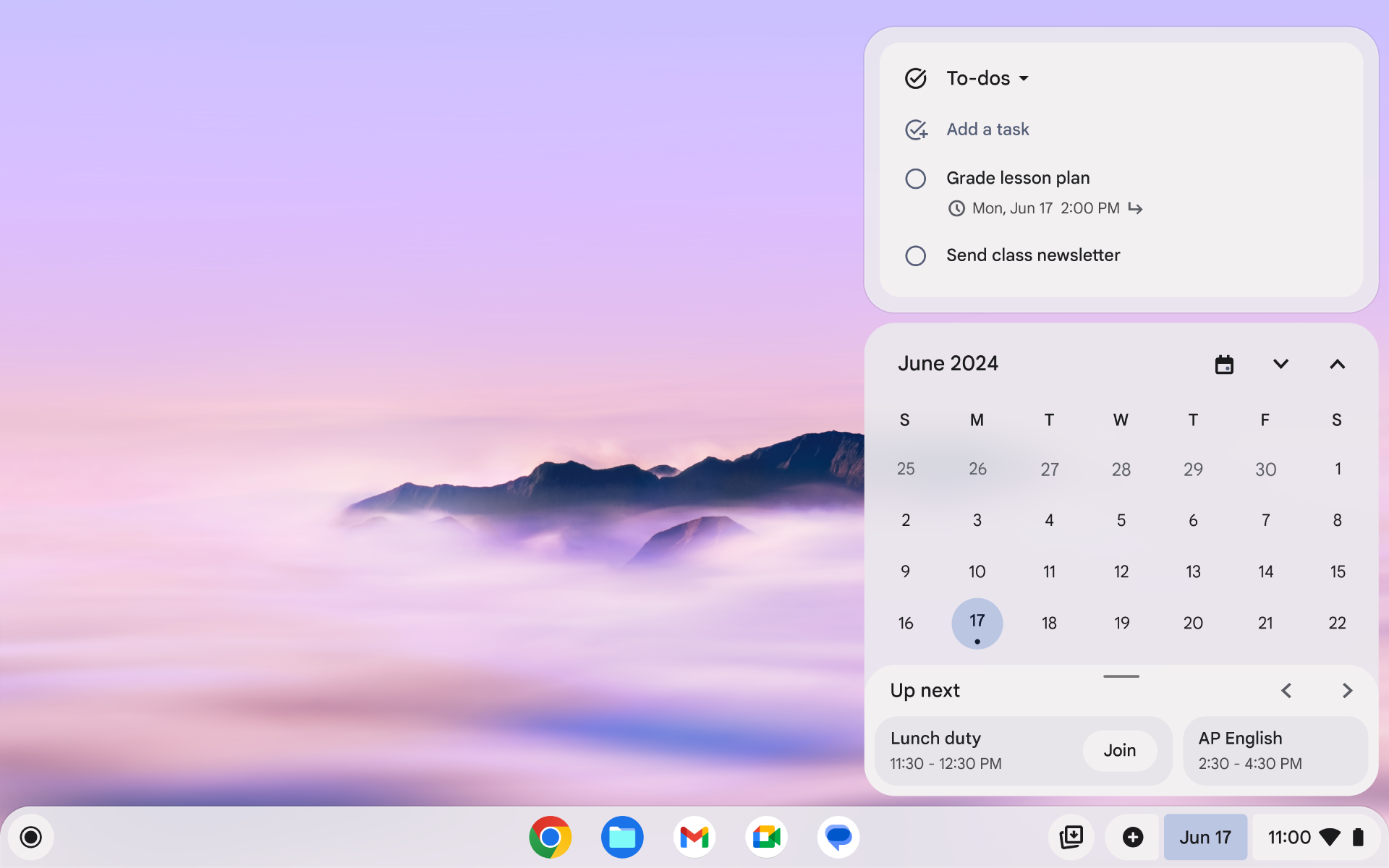
Task: Click Add a task
Action: (987, 129)
